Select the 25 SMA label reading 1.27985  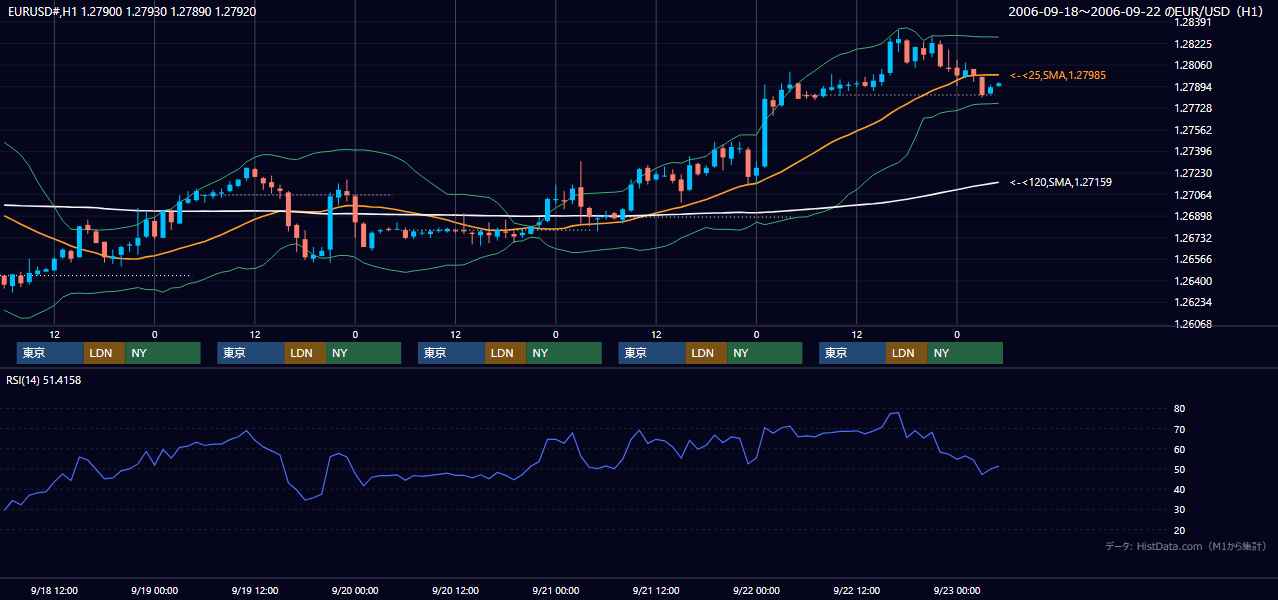tap(1058, 75)
